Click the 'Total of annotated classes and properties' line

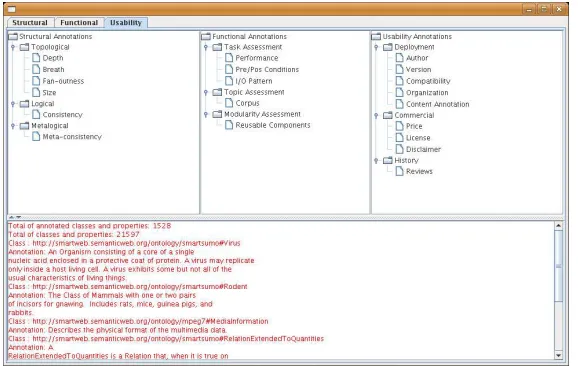(90, 226)
